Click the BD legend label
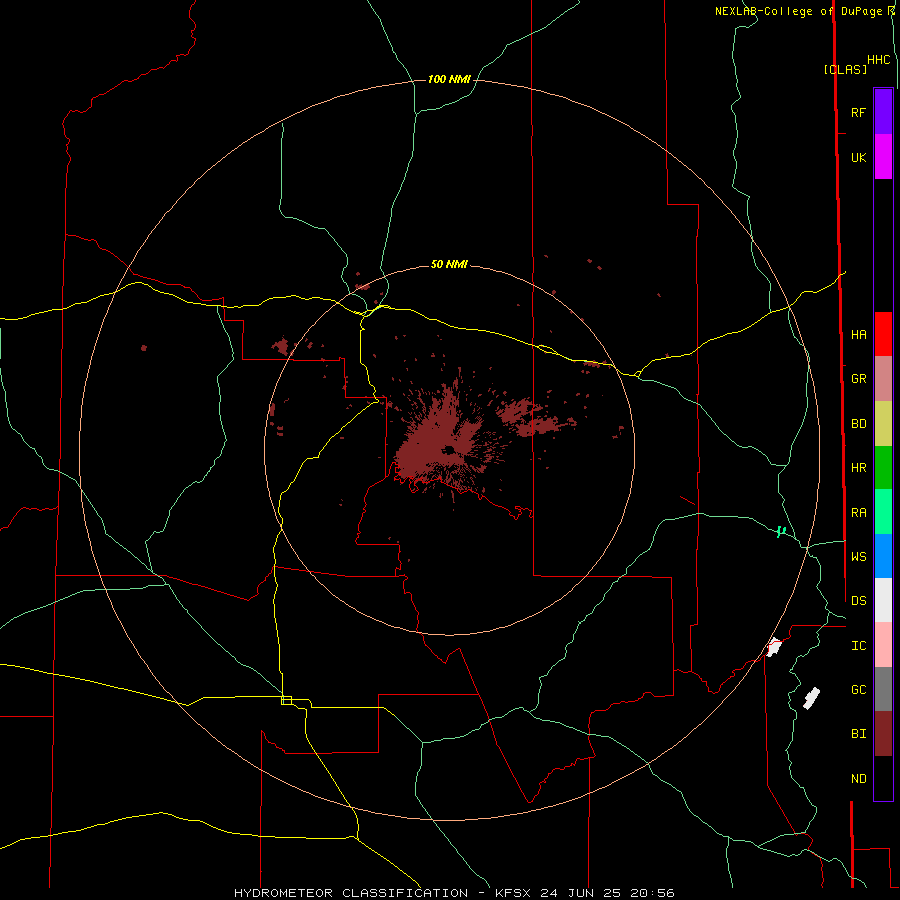 [x=858, y=424]
